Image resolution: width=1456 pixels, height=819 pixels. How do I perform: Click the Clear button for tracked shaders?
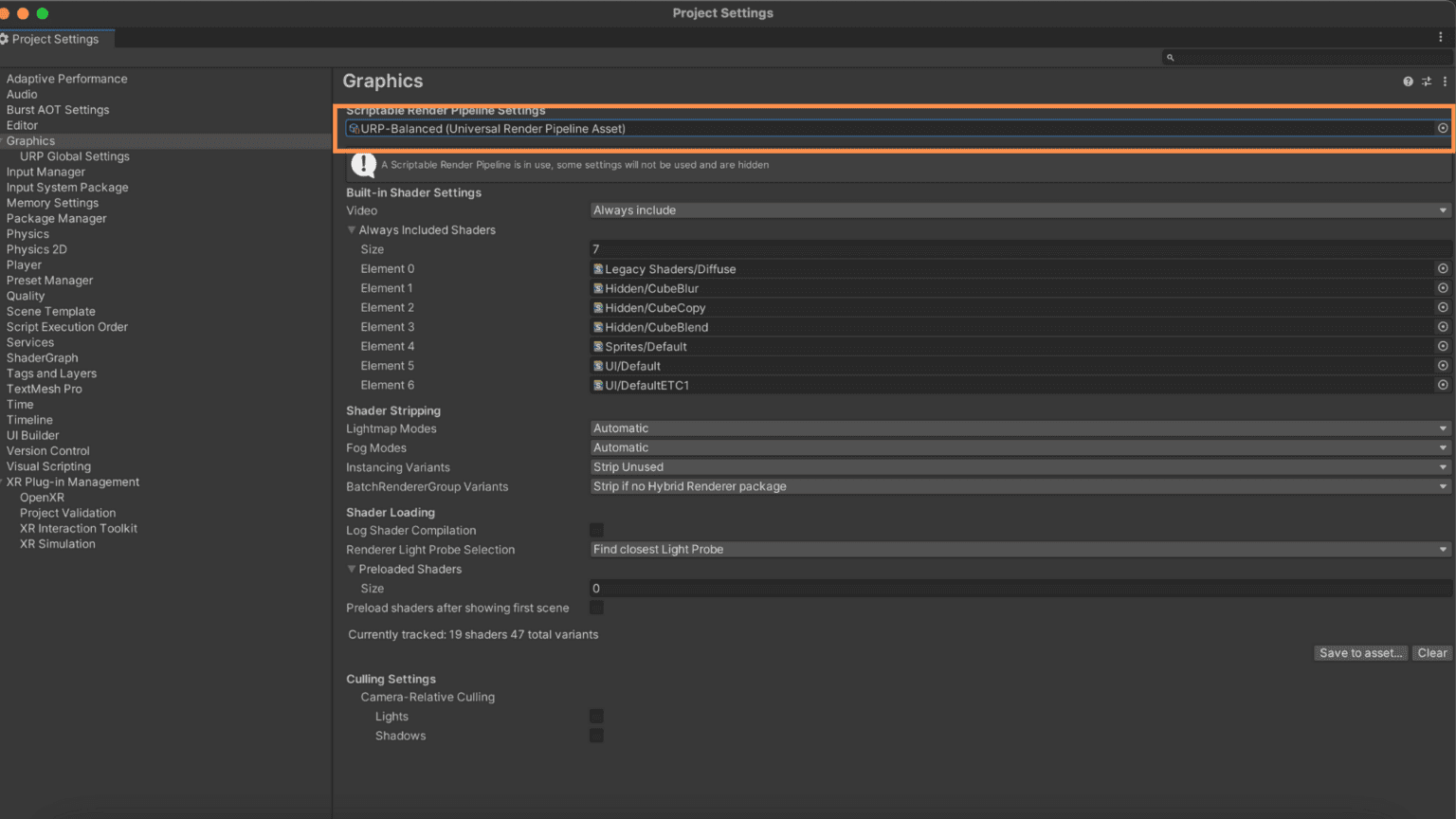[1431, 652]
